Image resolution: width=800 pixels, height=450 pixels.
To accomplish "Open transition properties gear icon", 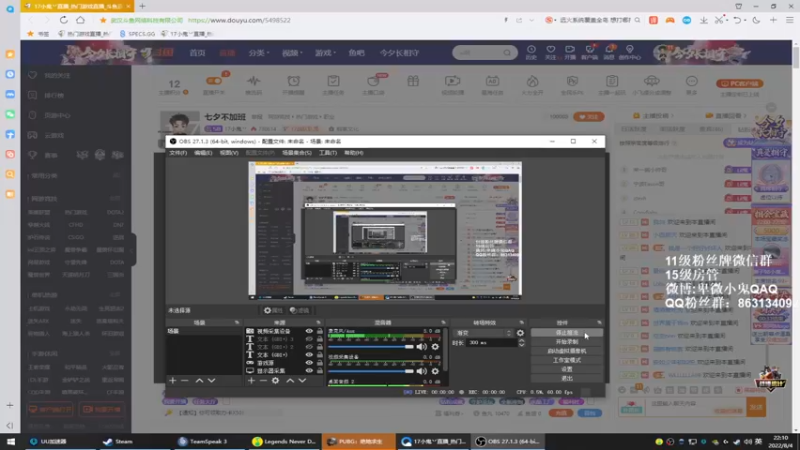I will pos(520,333).
